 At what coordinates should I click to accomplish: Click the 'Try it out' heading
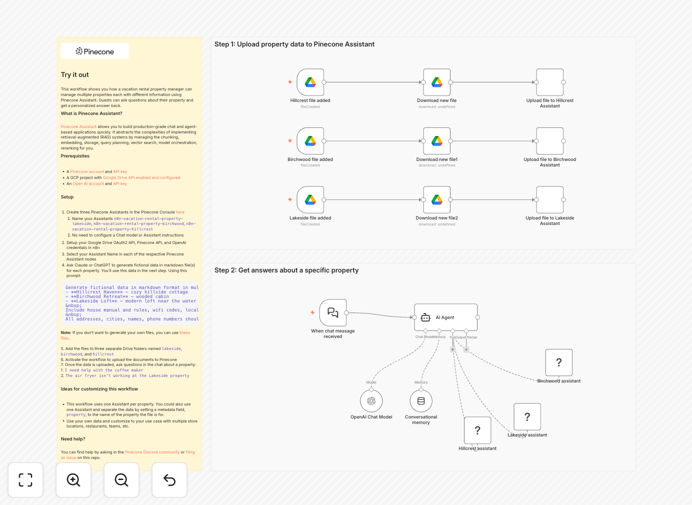75,75
